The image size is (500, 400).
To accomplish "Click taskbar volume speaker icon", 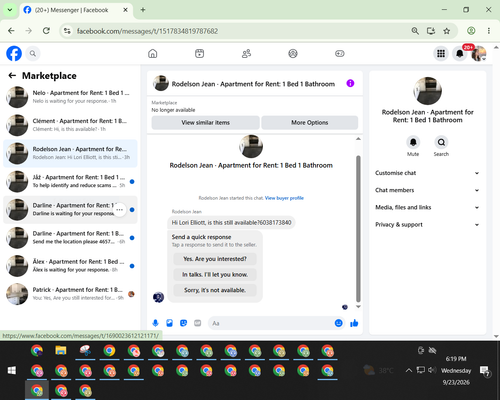I will (432, 370).
